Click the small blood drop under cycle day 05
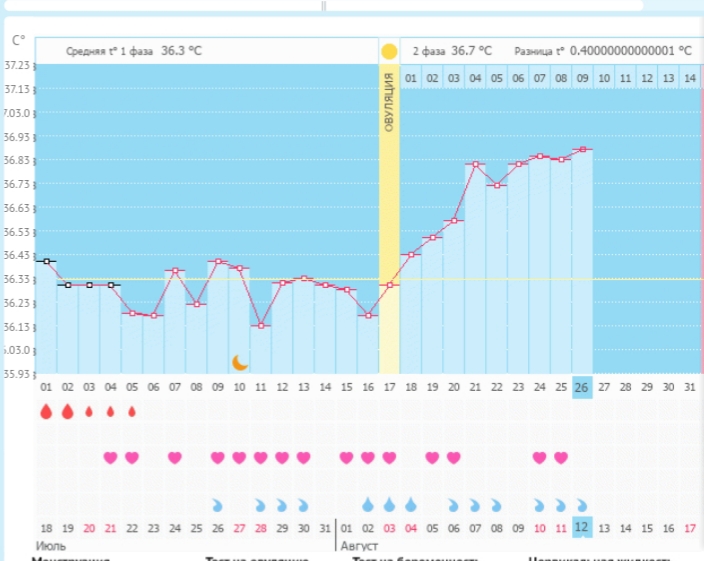 click(132, 411)
